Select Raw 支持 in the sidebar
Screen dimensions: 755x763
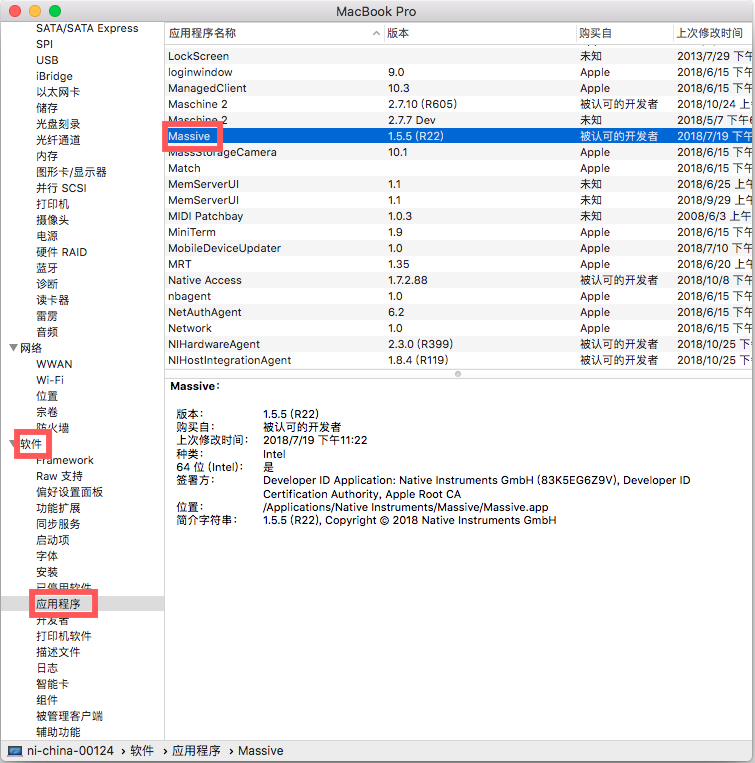point(59,476)
